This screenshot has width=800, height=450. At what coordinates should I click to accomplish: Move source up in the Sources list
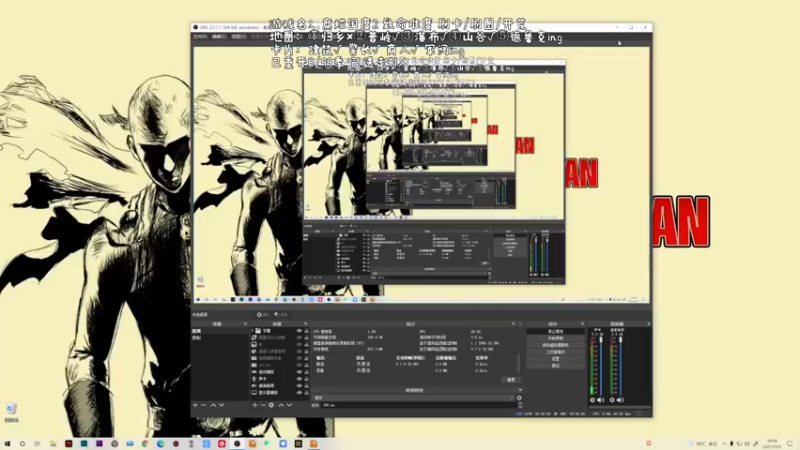click(x=281, y=405)
